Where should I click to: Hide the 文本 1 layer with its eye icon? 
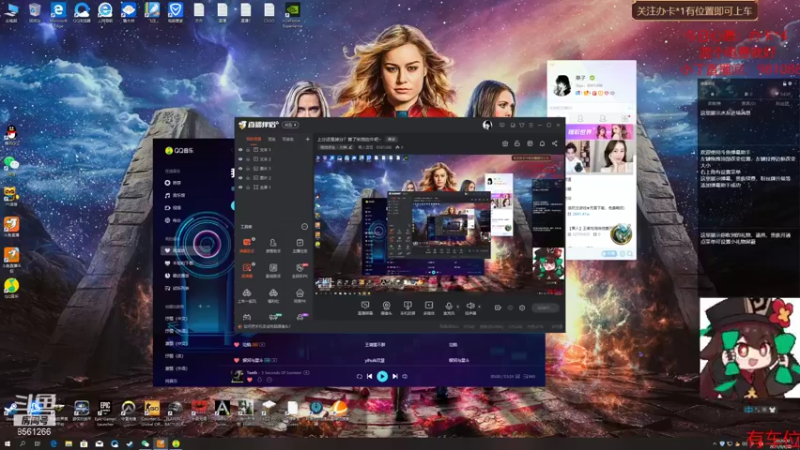[241, 150]
